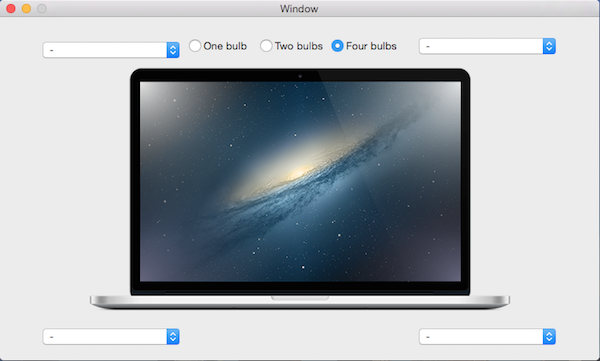Open the lower-right bulb popup menu
This screenshot has height=361, width=600.
[487, 336]
